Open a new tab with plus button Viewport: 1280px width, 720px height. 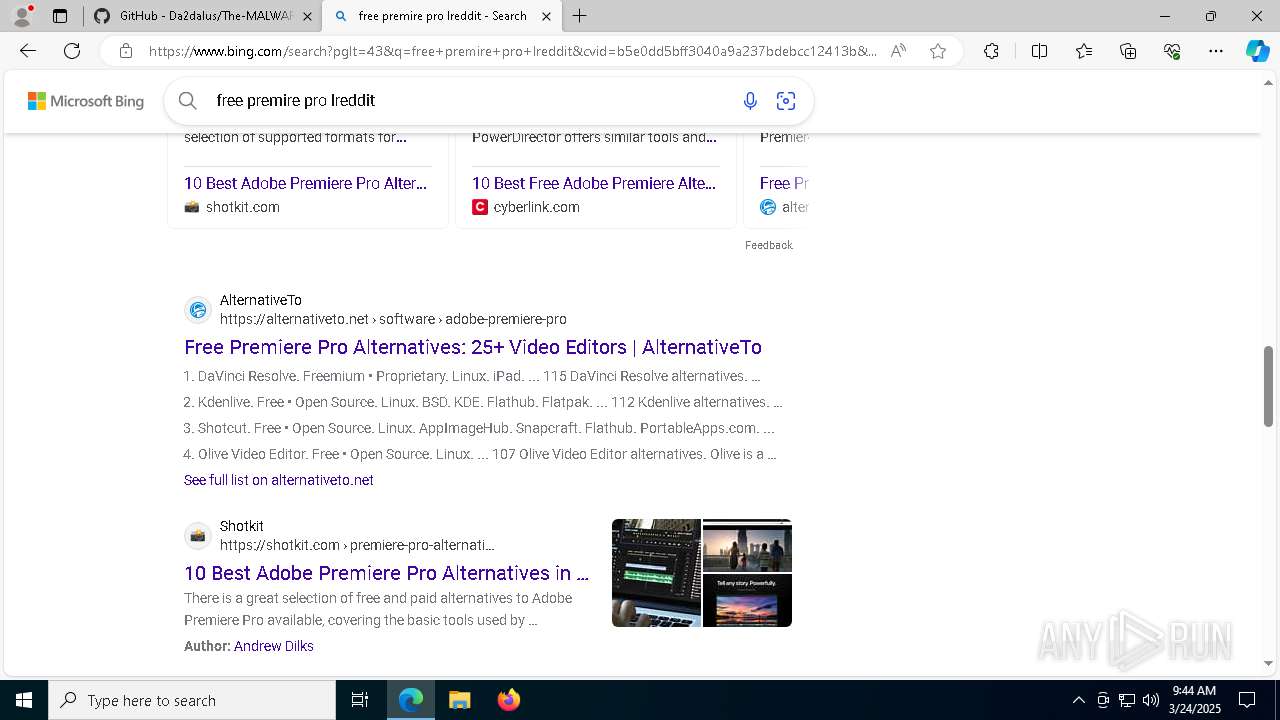pyautogui.click(x=579, y=16)
